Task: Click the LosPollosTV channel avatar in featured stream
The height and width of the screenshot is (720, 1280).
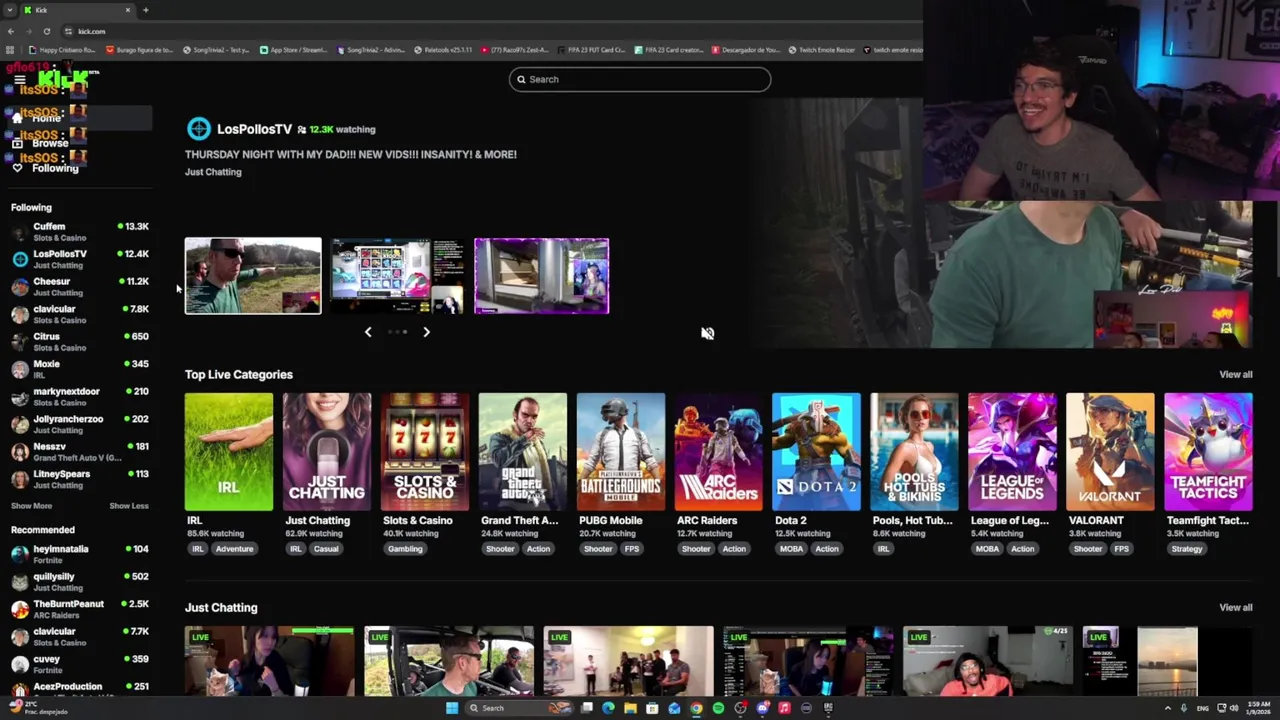Action: click(198, 129)
